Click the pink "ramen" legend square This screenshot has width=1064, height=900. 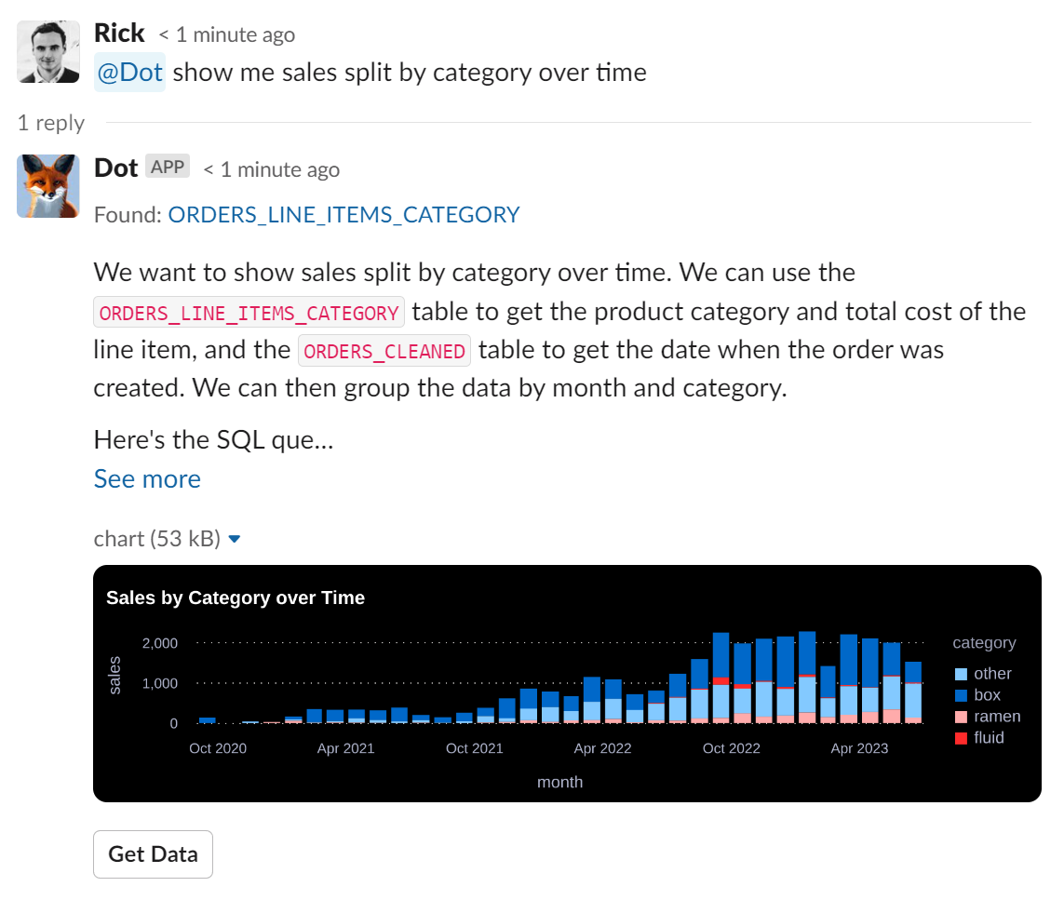(961, 716)
